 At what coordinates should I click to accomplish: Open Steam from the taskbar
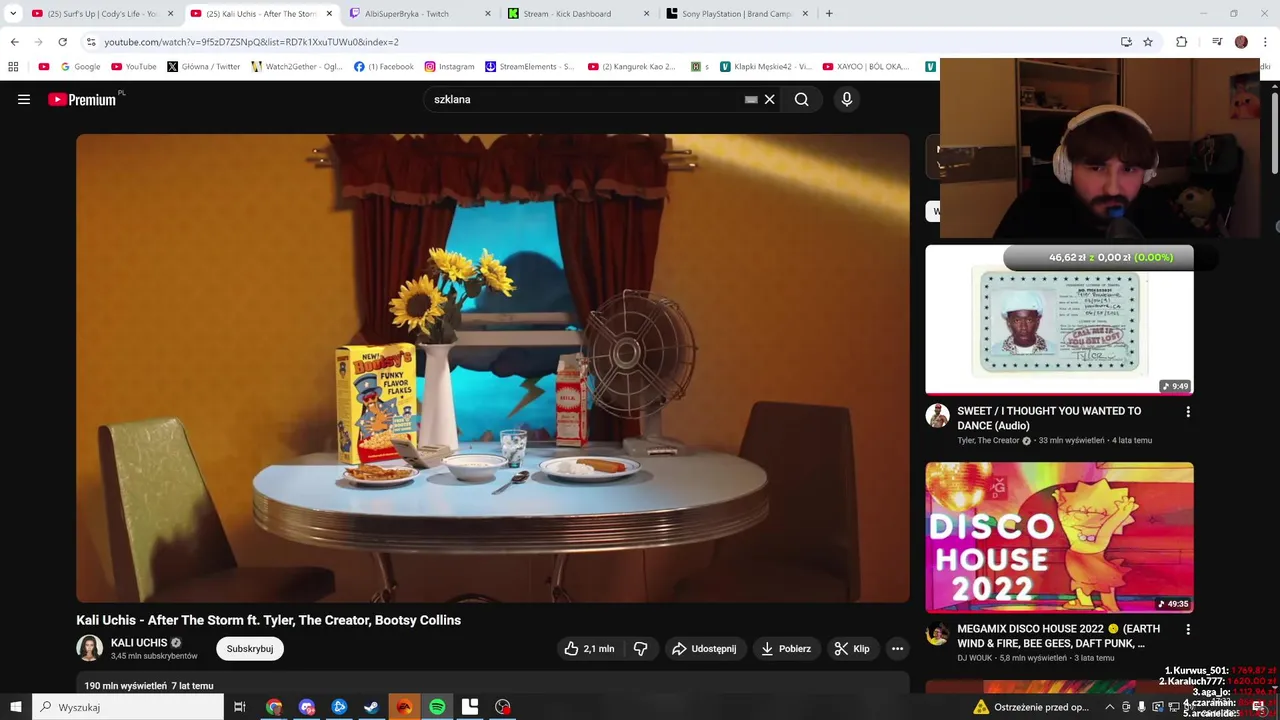click(371, 707)
